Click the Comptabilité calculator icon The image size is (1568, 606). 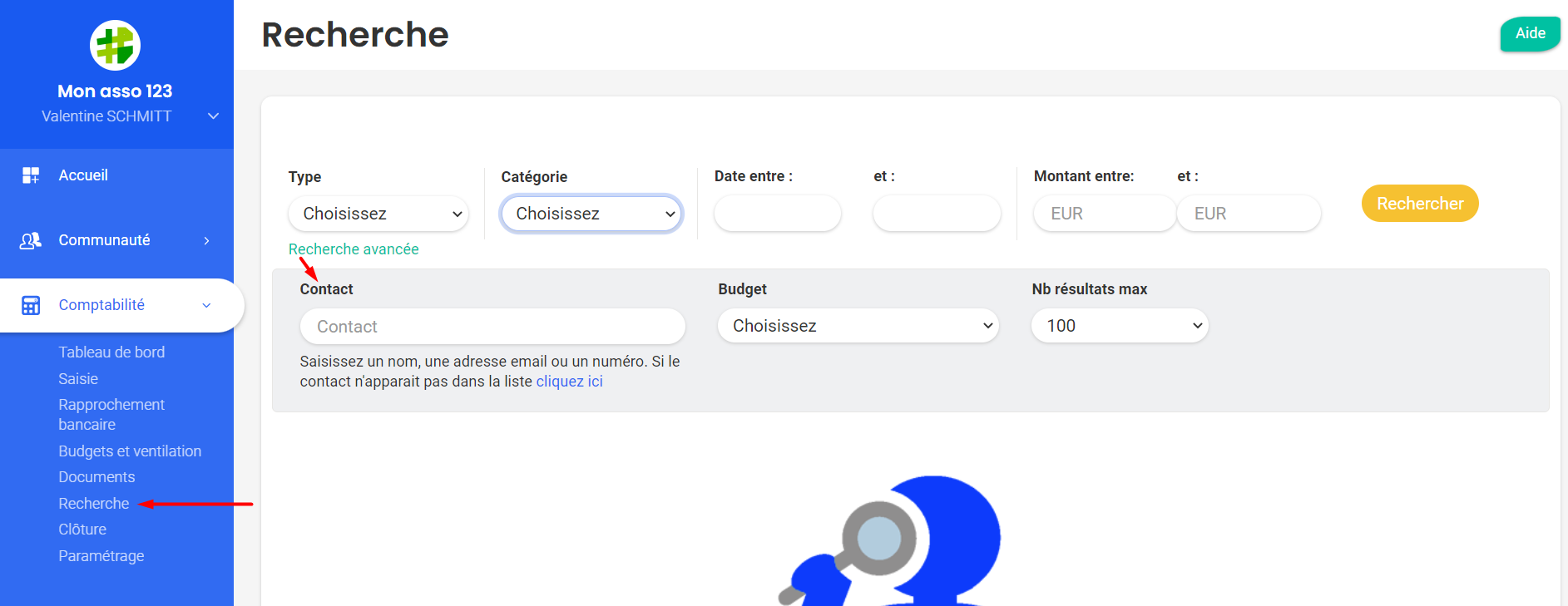coord(31,305)
